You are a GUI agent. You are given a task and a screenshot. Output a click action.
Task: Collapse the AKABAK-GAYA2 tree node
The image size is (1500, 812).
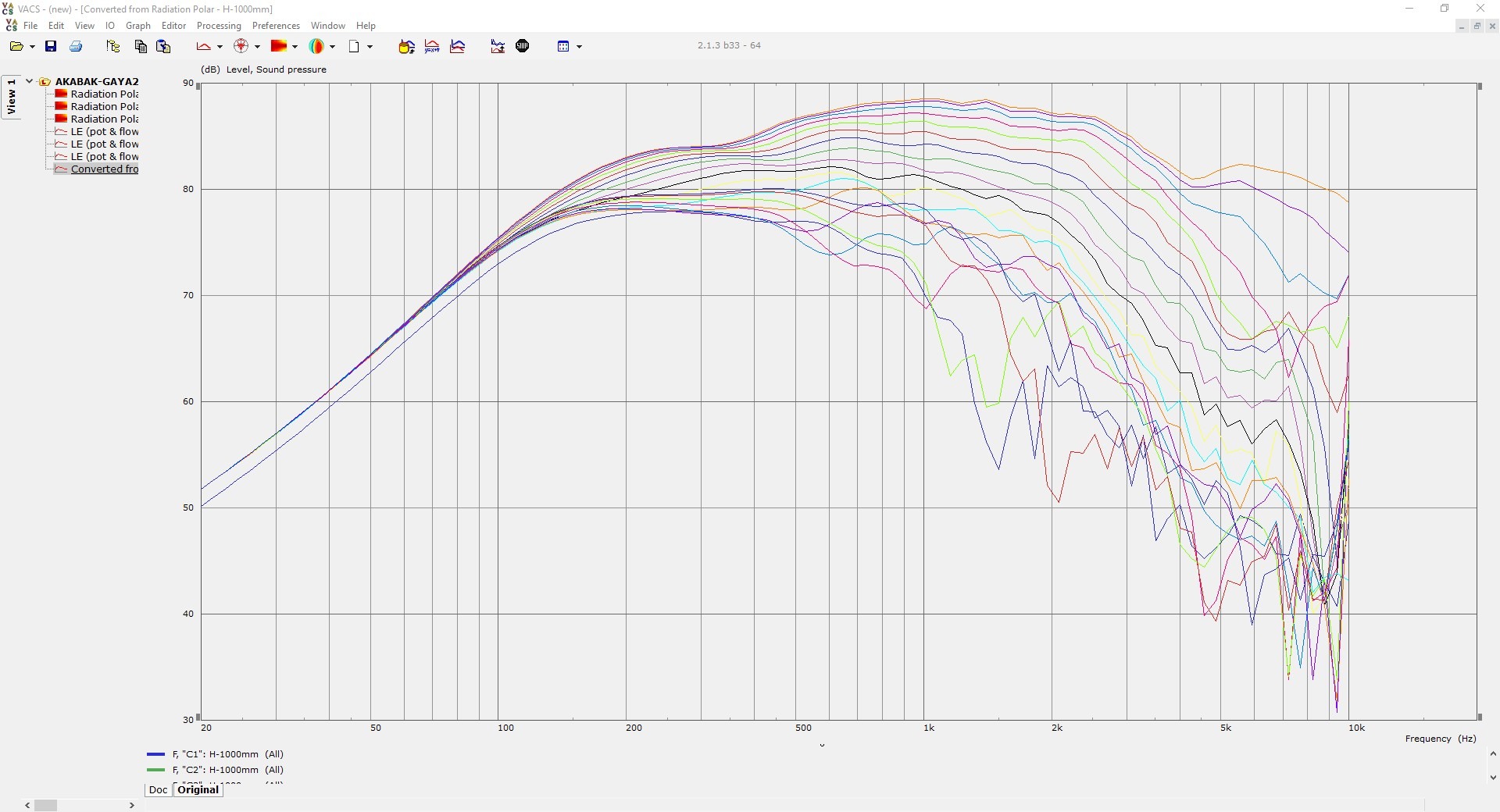click(29, 81)
